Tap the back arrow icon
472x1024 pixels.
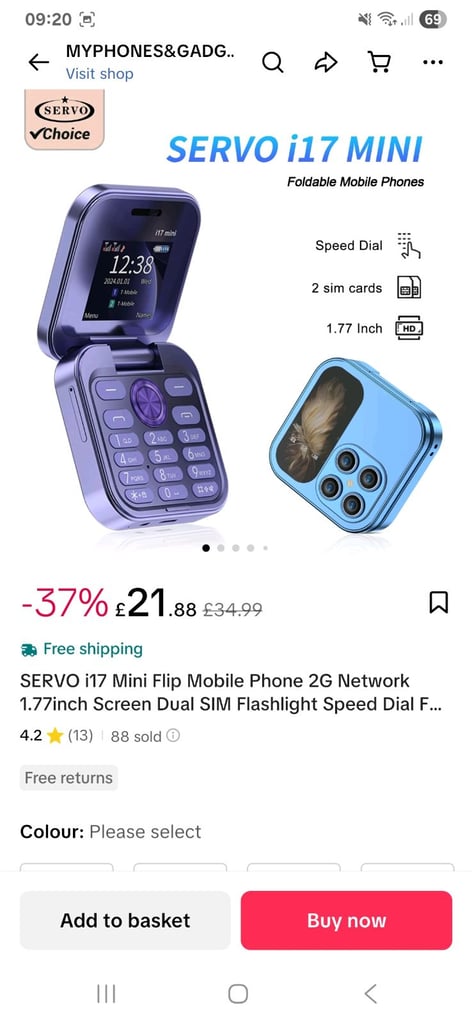39,62
